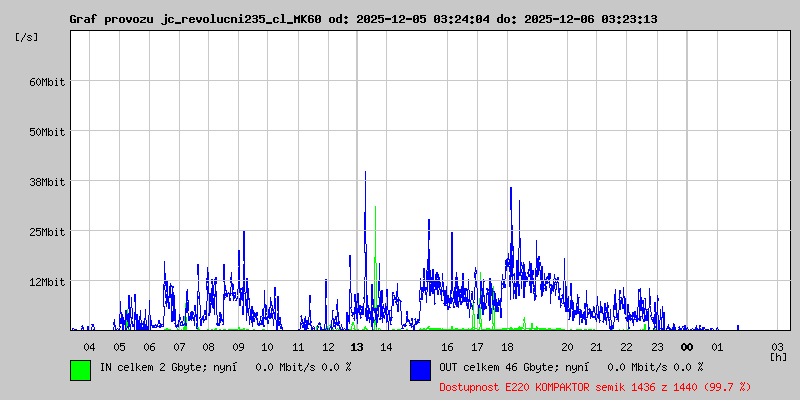The width and height of the screenshot is (800, 400).
Task: Click the [h] hour unit label
Action: click(x=778, y=356)
